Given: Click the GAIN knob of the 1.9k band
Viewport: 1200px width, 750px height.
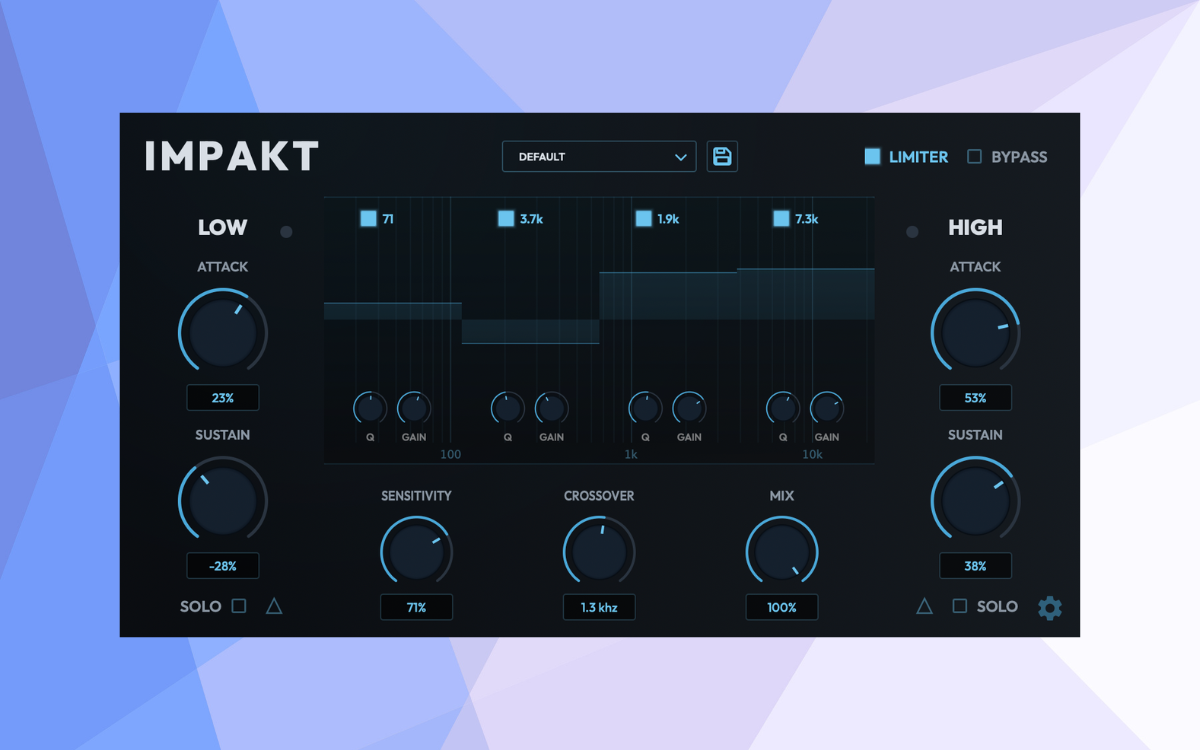Looking at the screenshot, I should pyautogui.click(x=690, y=408).
